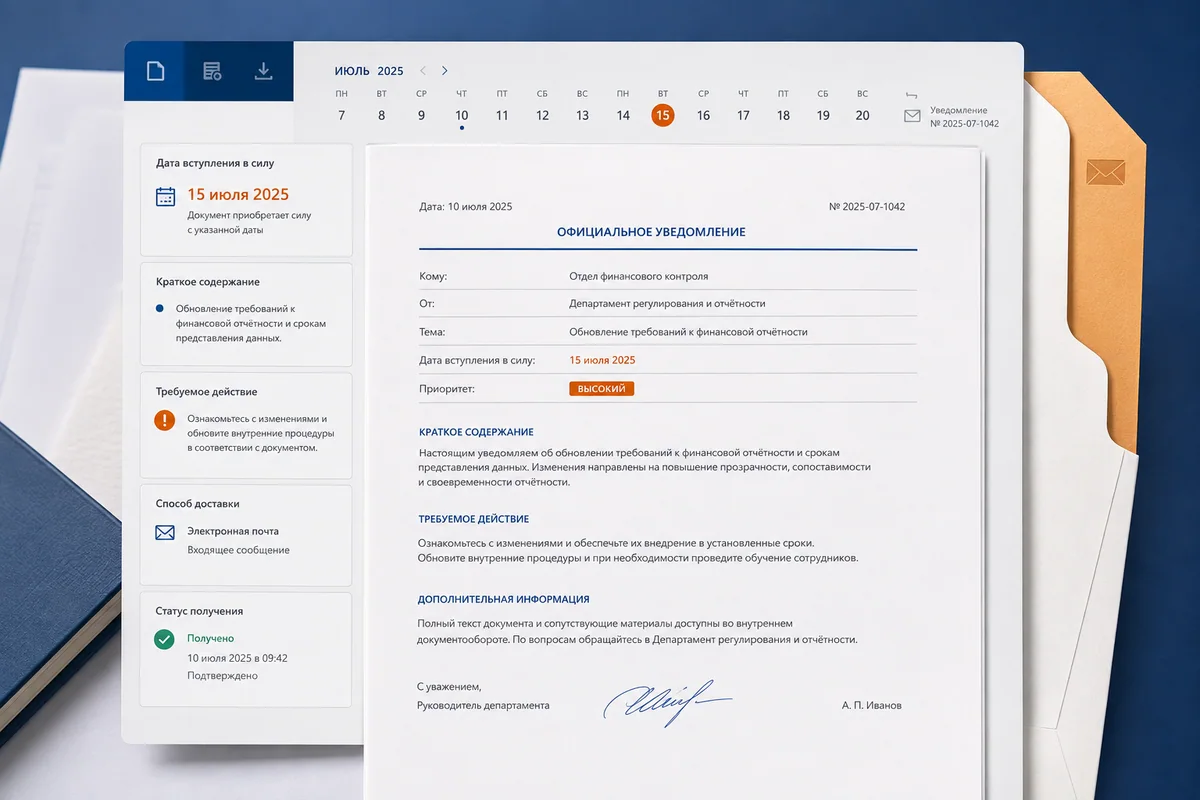Open the Краткое содержание sidebar card
The image size is (1200, 800).
coord(246,314)
